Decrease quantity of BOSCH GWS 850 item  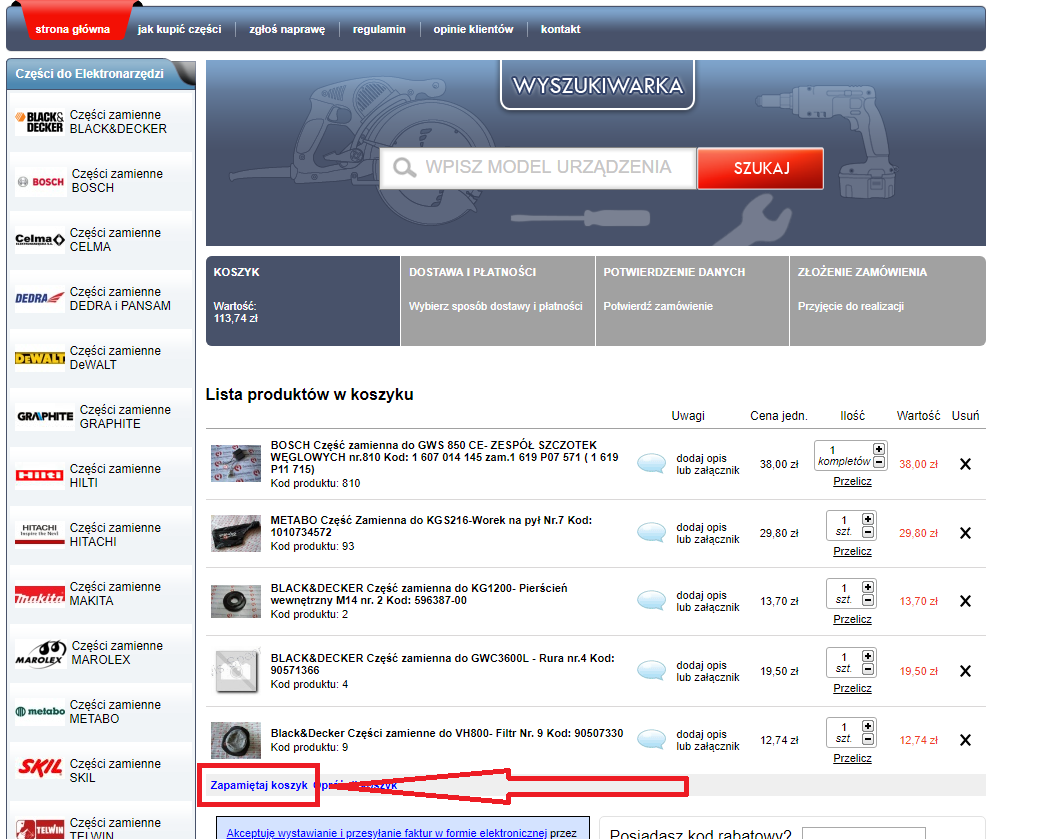pyautogui.click(x=879, y=462)
